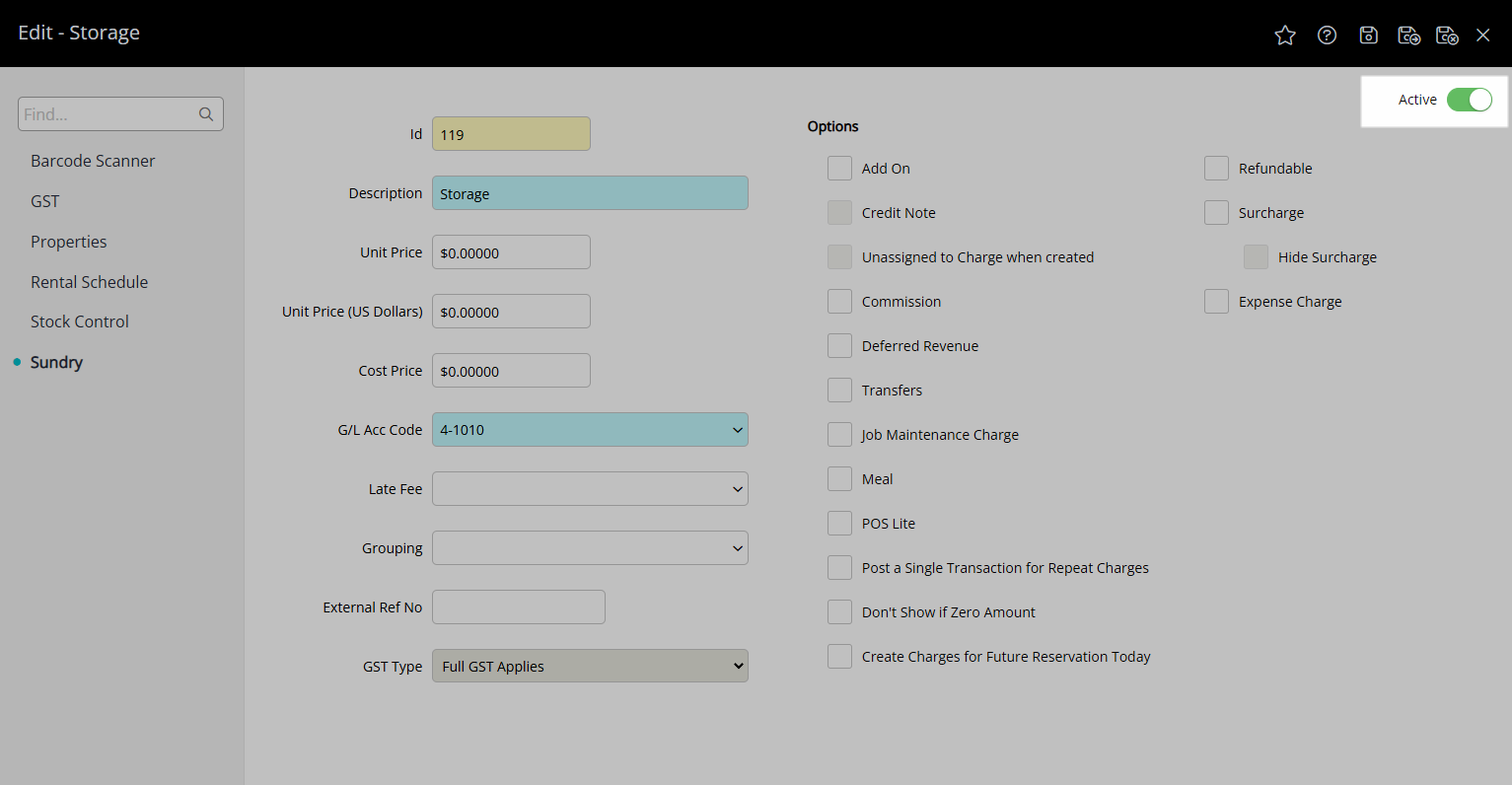Enable Job Maintenance Charge checkbox
This screenshot has height=785, width=1512.
click(839, 435)
